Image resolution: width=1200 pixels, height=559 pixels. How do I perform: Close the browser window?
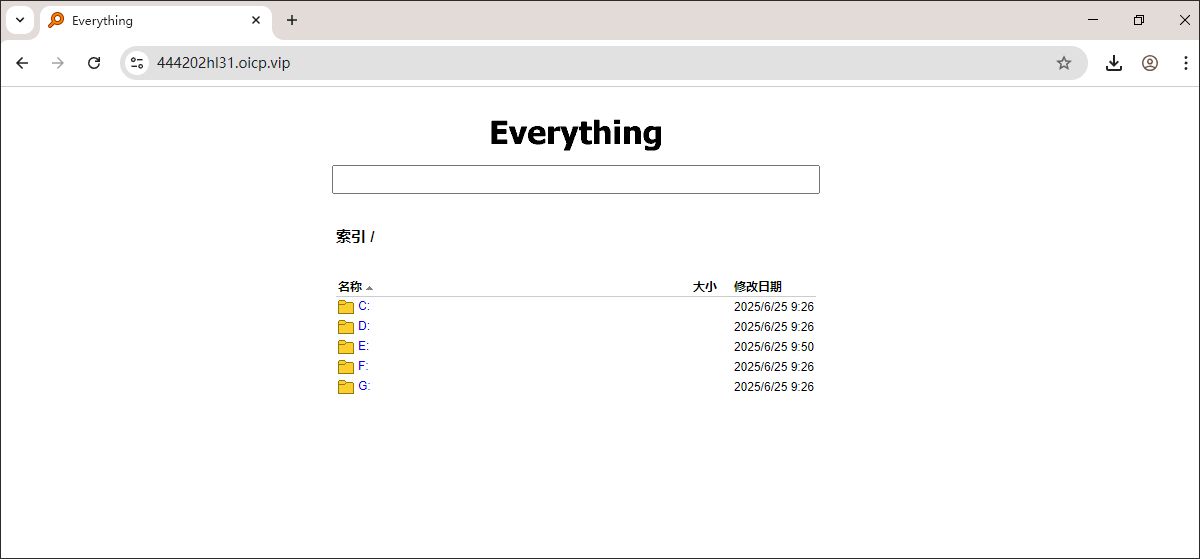click(x=1184, y=20)
